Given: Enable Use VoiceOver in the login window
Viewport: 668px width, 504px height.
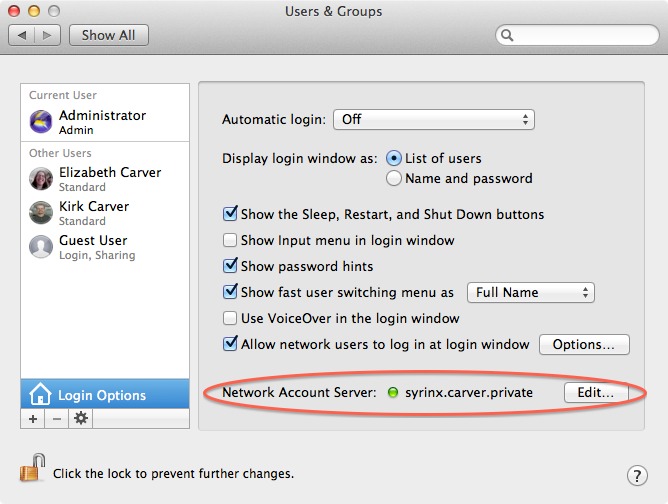Looking at the screenshot, I should [230, 318].
